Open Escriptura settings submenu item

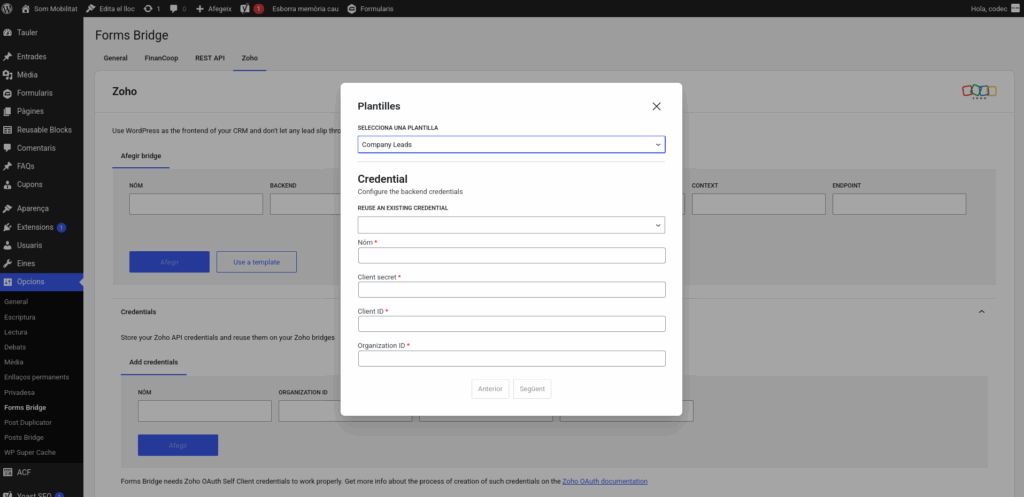(x=20, y=317)
